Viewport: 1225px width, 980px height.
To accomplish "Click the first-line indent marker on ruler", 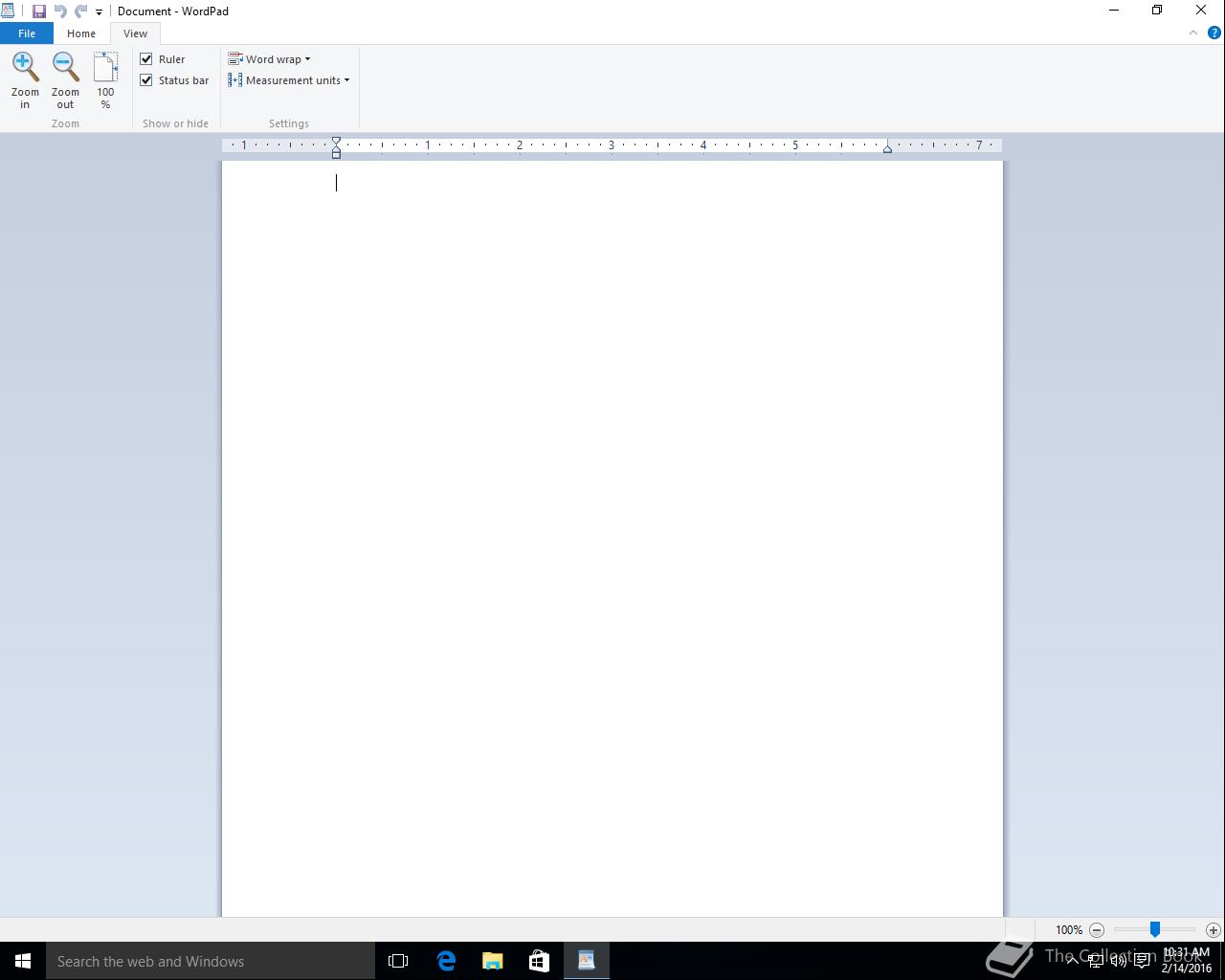I will 336,141.
